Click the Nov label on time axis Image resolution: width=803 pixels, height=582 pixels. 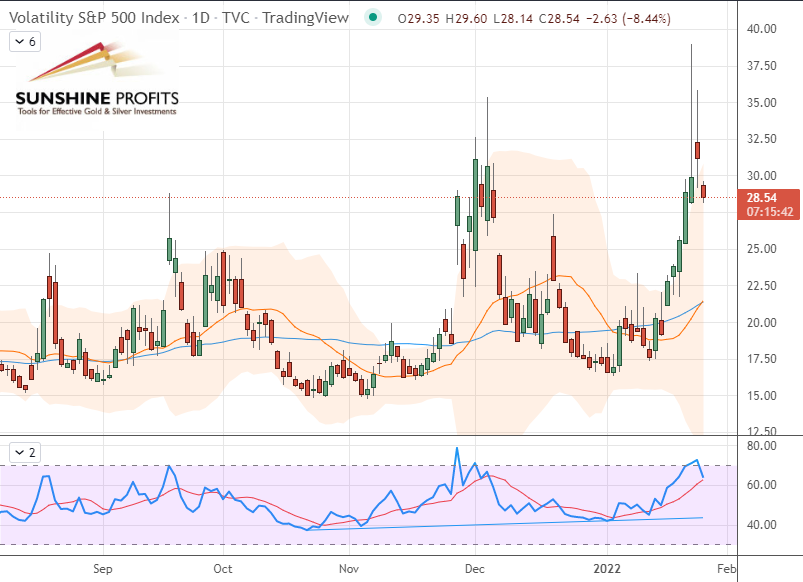[349, 569]
